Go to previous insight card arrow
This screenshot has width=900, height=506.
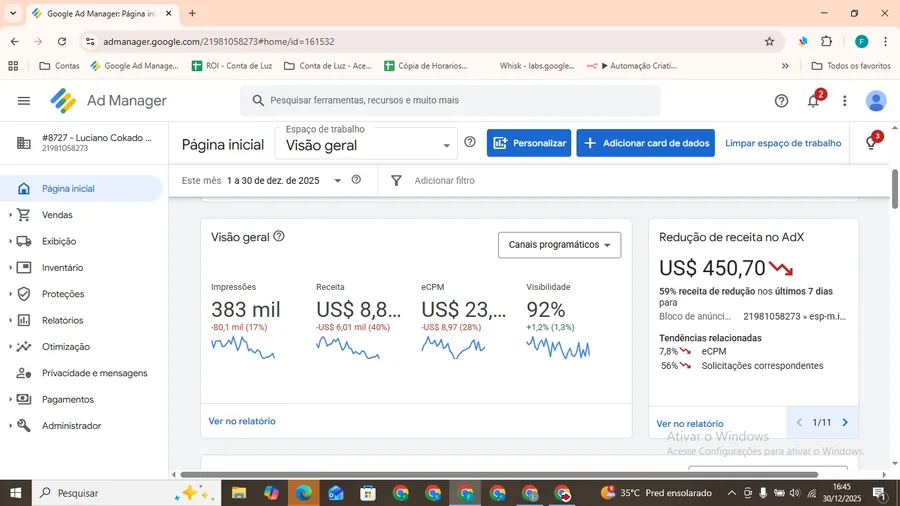tap(799, 423)
